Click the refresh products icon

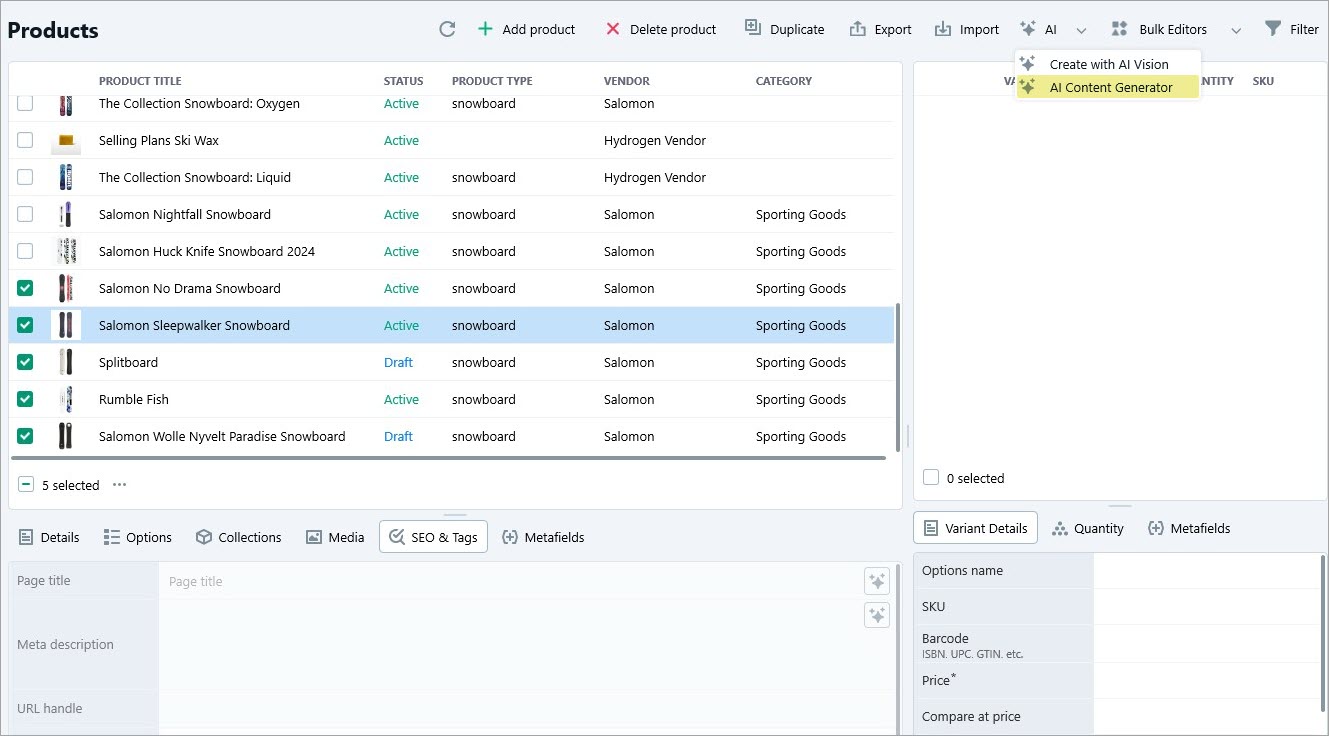tap(447, 29)
